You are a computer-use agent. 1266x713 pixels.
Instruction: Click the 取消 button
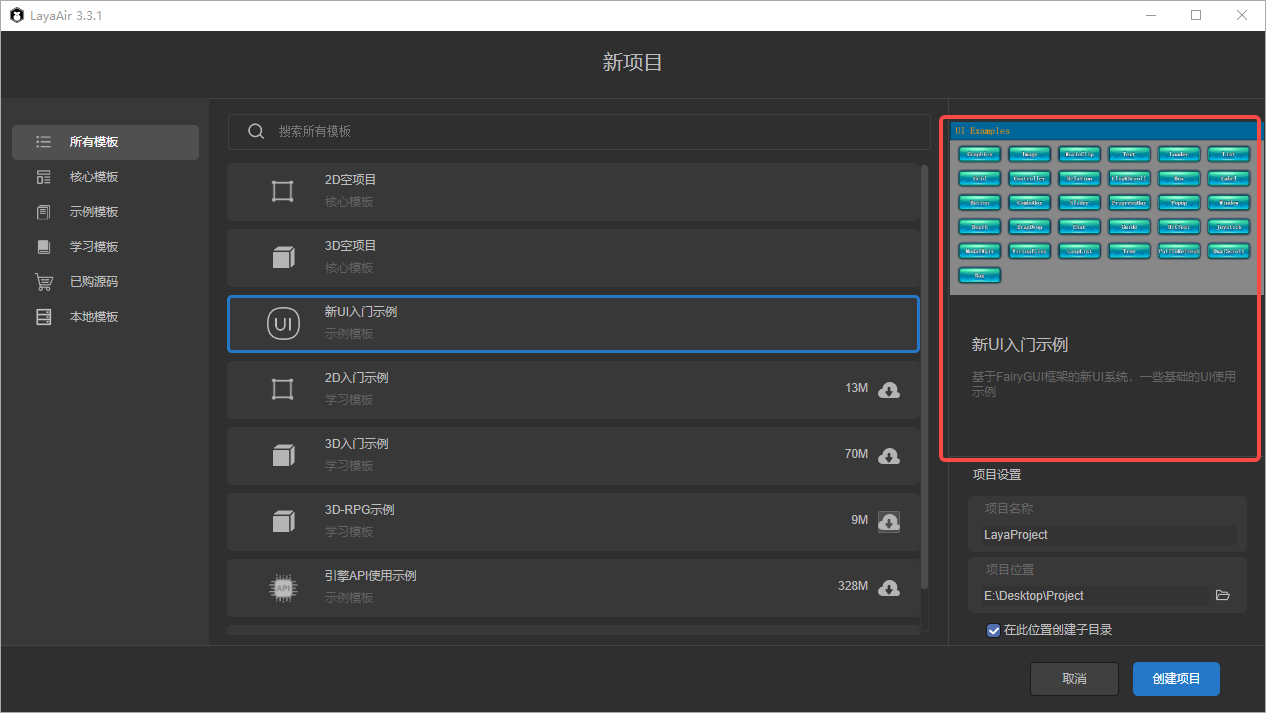tap(1074, 678)
